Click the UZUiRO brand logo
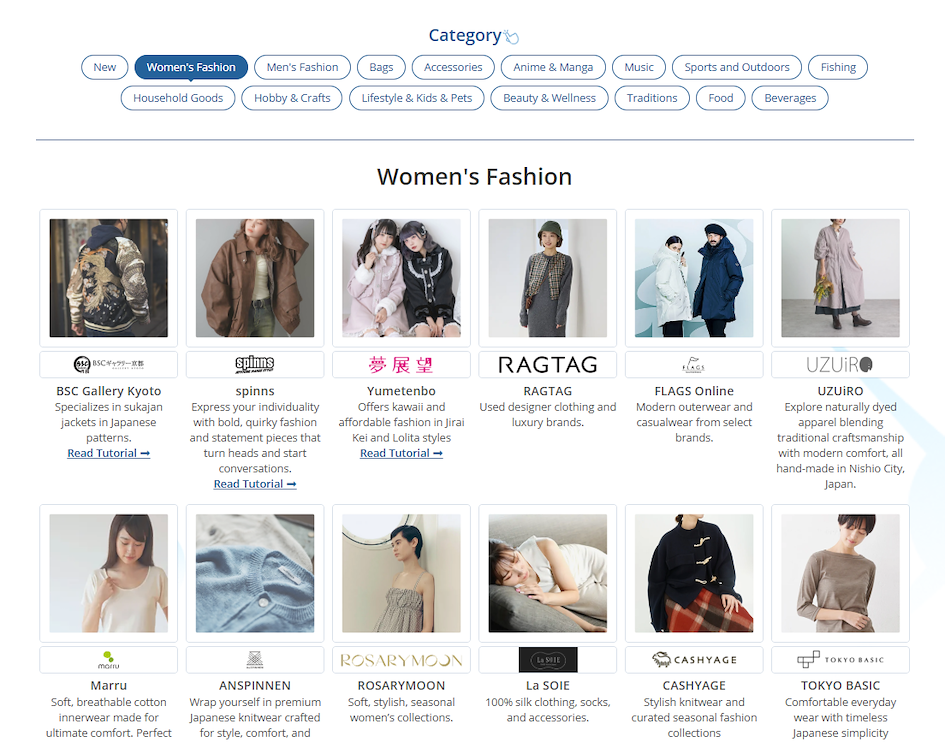Image resolution: width=945 pixels, height=742 pixels. coord(840,365)
